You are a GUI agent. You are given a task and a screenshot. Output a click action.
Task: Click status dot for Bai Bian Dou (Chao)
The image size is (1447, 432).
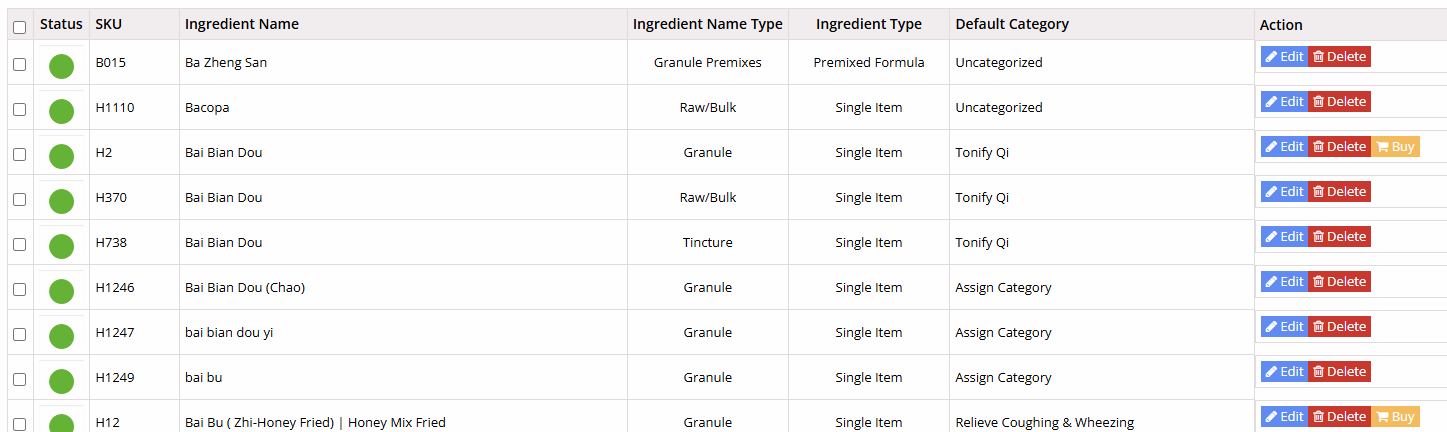click(x=61, y=292)
